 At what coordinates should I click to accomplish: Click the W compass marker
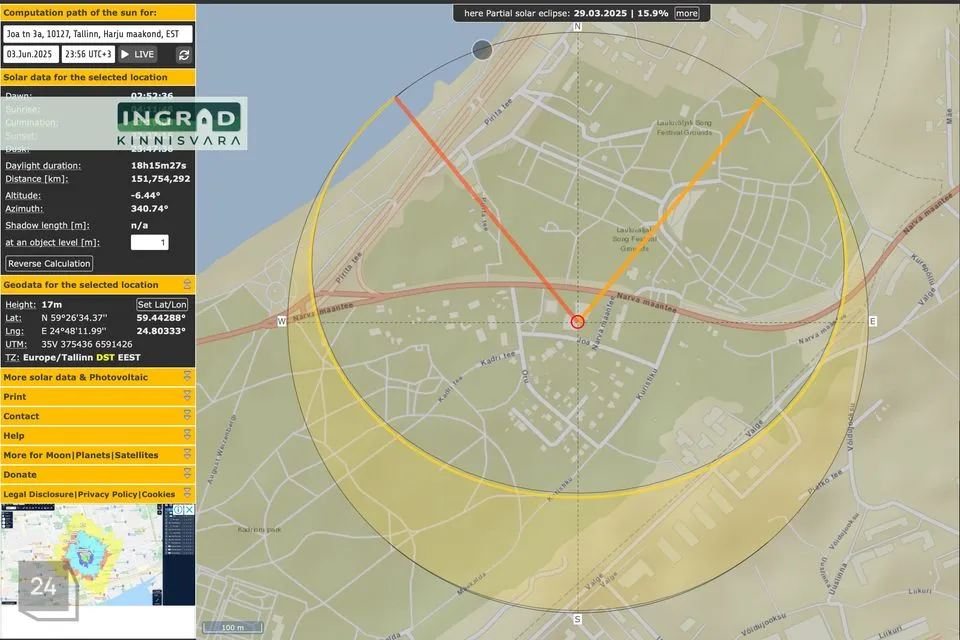282,321
